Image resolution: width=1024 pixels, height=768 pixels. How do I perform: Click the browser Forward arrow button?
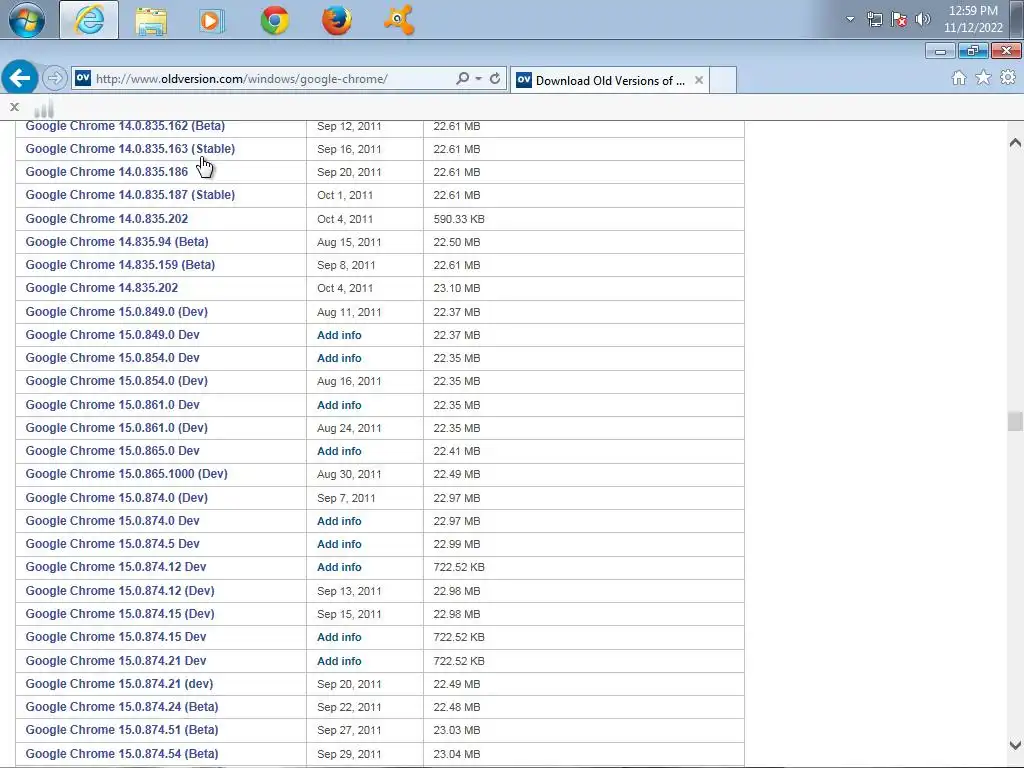[55, 78]
